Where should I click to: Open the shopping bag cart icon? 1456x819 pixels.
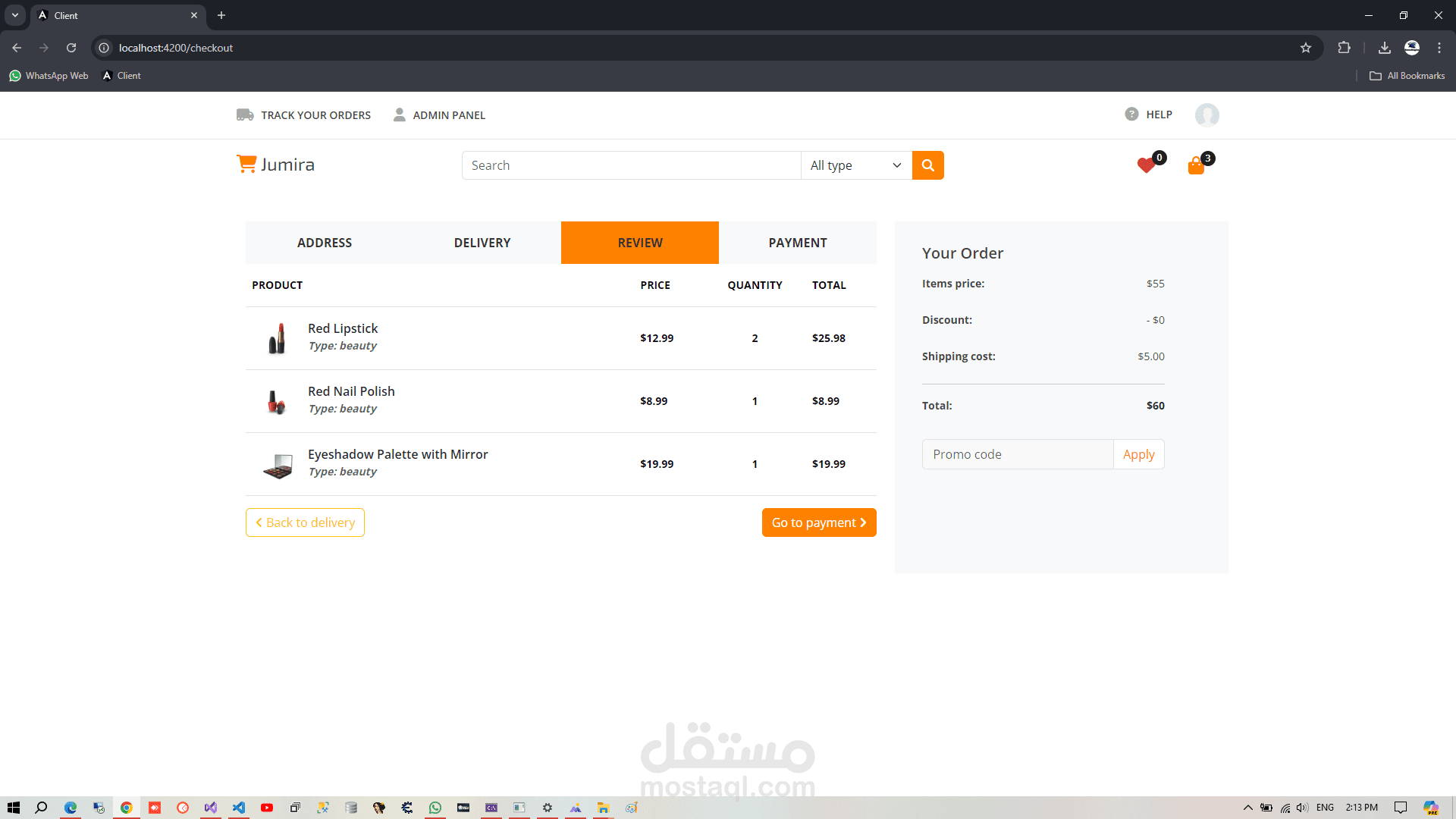pos(1196,165)
